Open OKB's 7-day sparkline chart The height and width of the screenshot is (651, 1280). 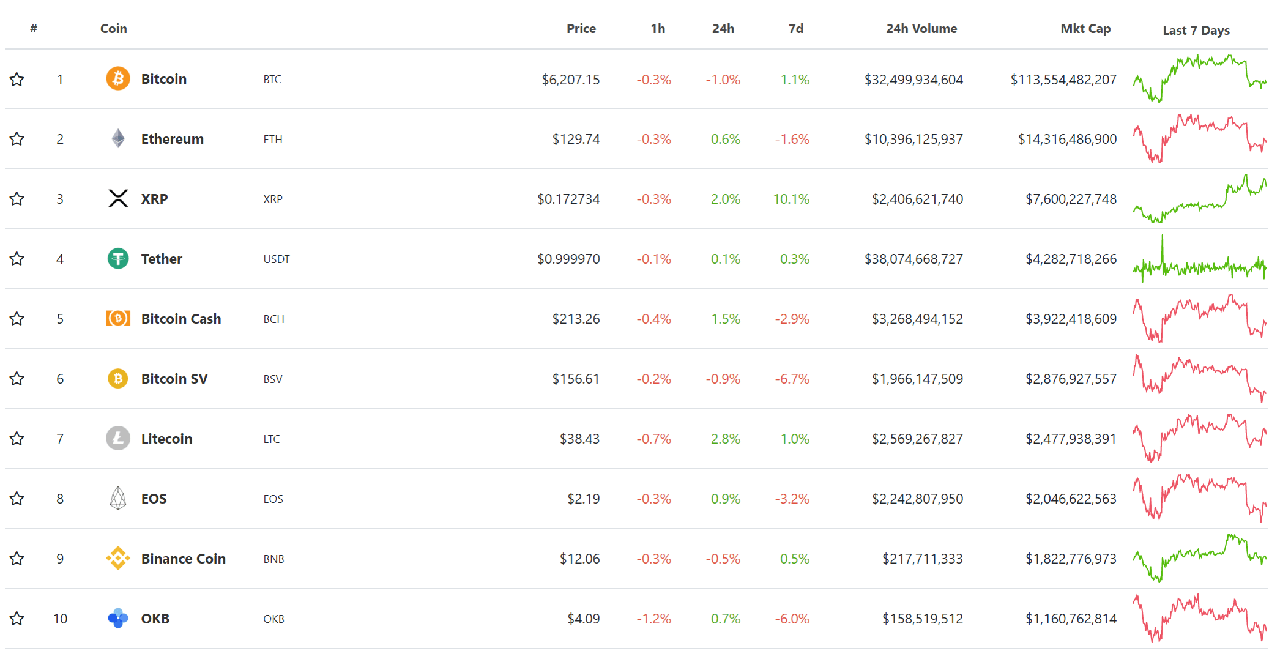[1200, 618]
